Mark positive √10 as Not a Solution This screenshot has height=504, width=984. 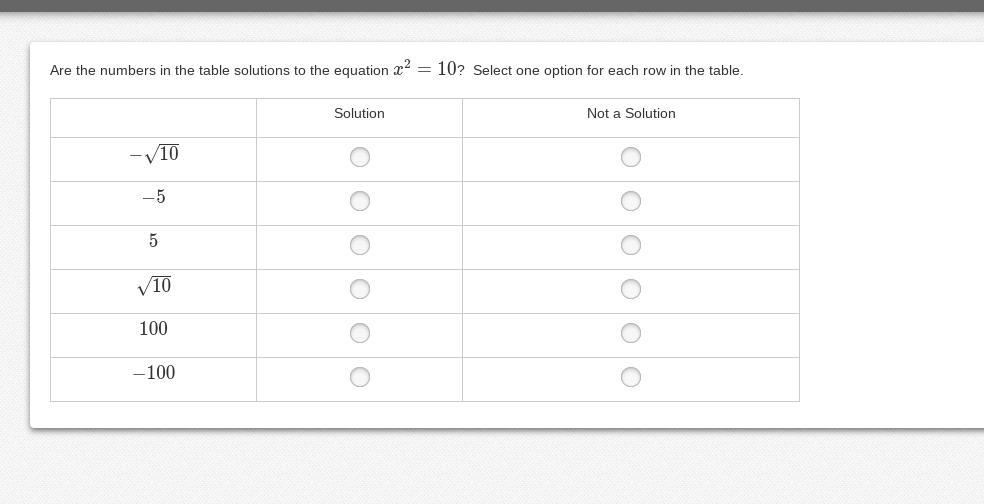pos(631,289)
